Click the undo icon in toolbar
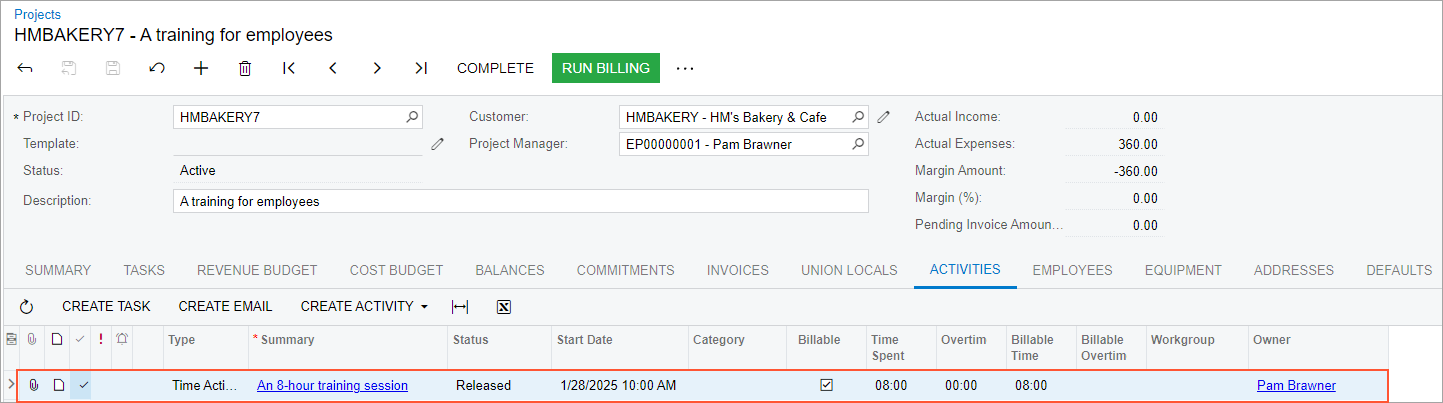 (157, 68)
